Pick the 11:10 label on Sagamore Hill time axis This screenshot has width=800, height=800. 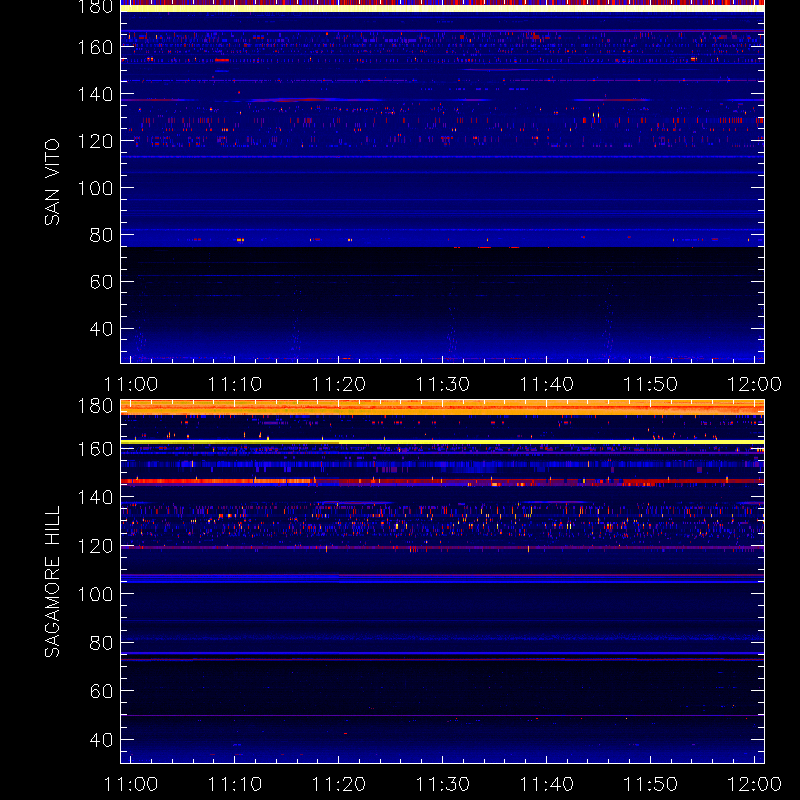click(235, 784)
